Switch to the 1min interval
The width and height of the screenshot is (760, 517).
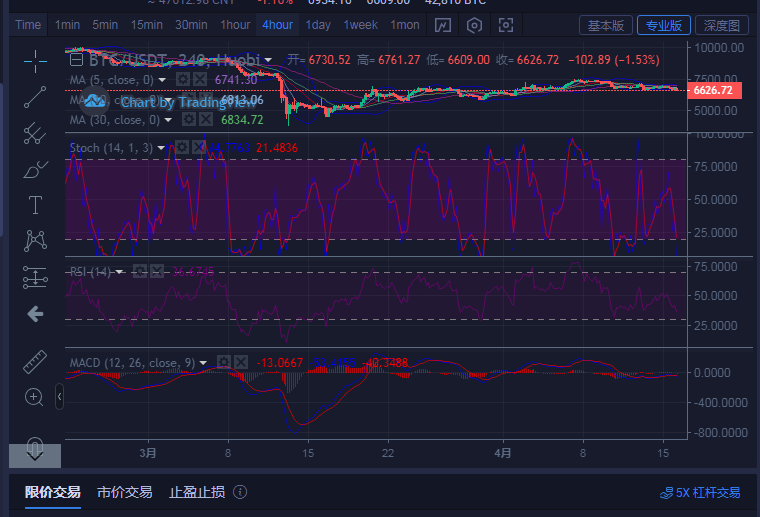(x=67, y=25)
